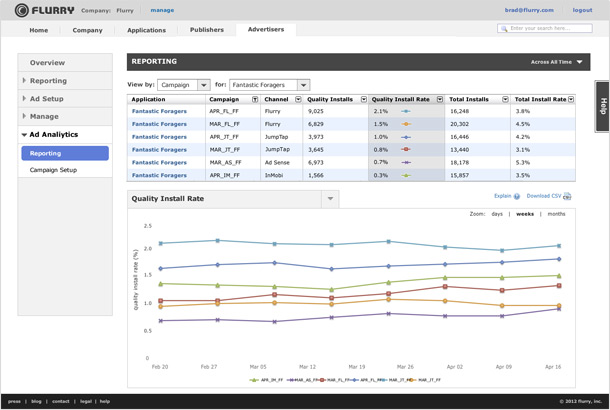The height and width of the screenshot is (410, 610).
Task: Open the Across All Time range dropdown
Action: (556, 62)
